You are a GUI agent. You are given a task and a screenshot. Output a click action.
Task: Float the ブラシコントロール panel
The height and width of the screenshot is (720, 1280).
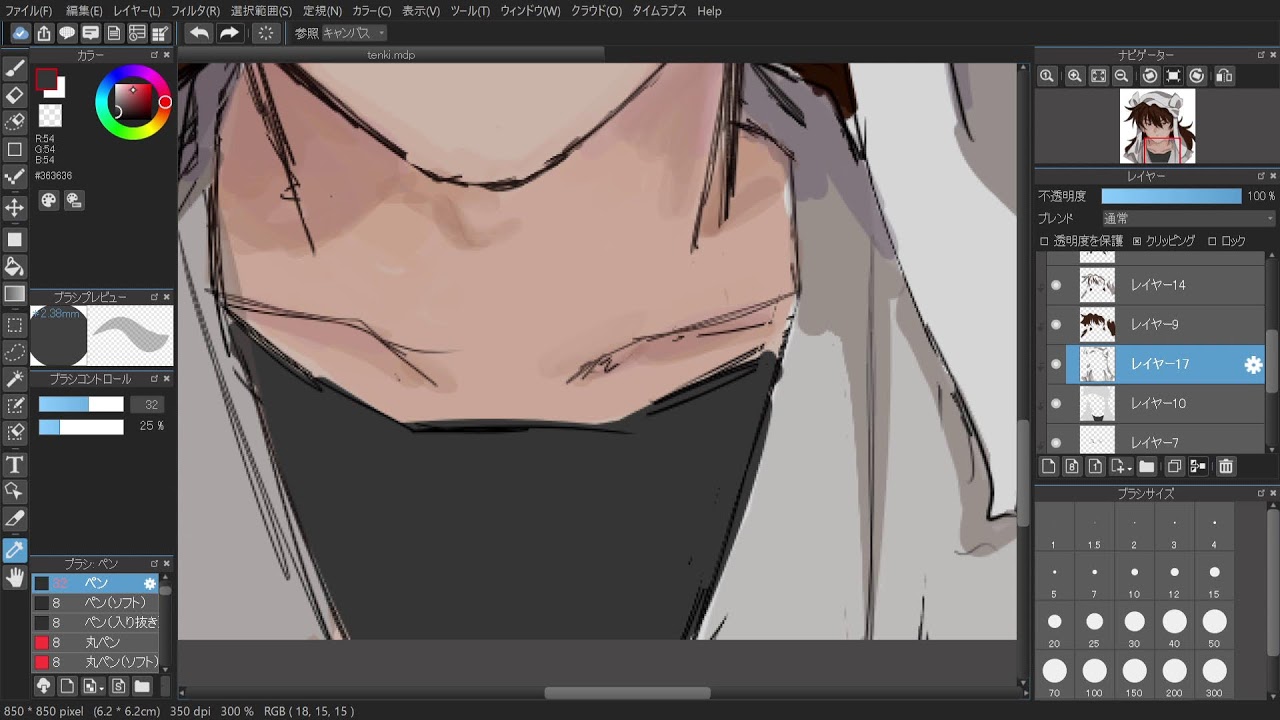[x=154, y=379]
